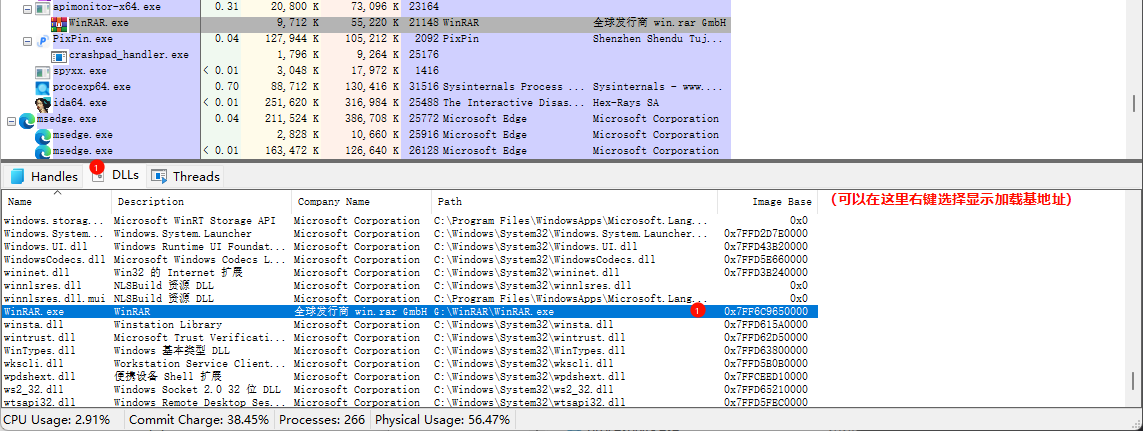Click CPU Usage in status bar
Viewport: 1143px width, 431px height.
point(57,420)
